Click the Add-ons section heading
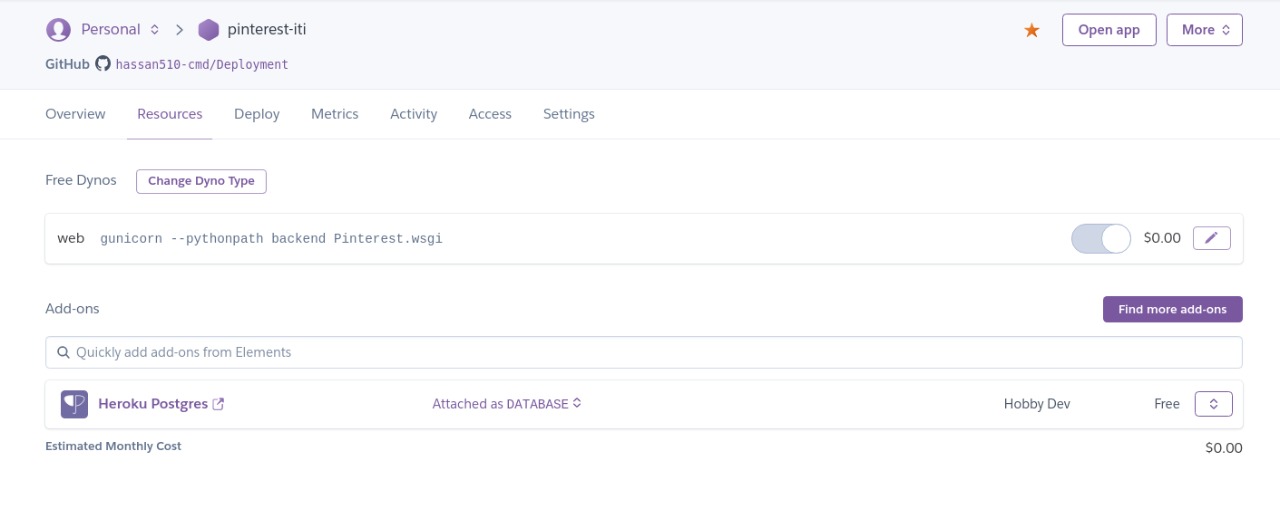The image size is (1280, 509). click(x=72, y=308)
